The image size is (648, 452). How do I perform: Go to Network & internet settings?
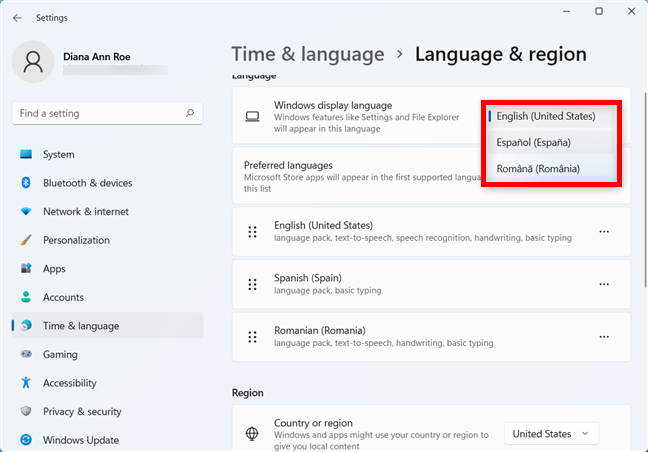coord(85,212)
